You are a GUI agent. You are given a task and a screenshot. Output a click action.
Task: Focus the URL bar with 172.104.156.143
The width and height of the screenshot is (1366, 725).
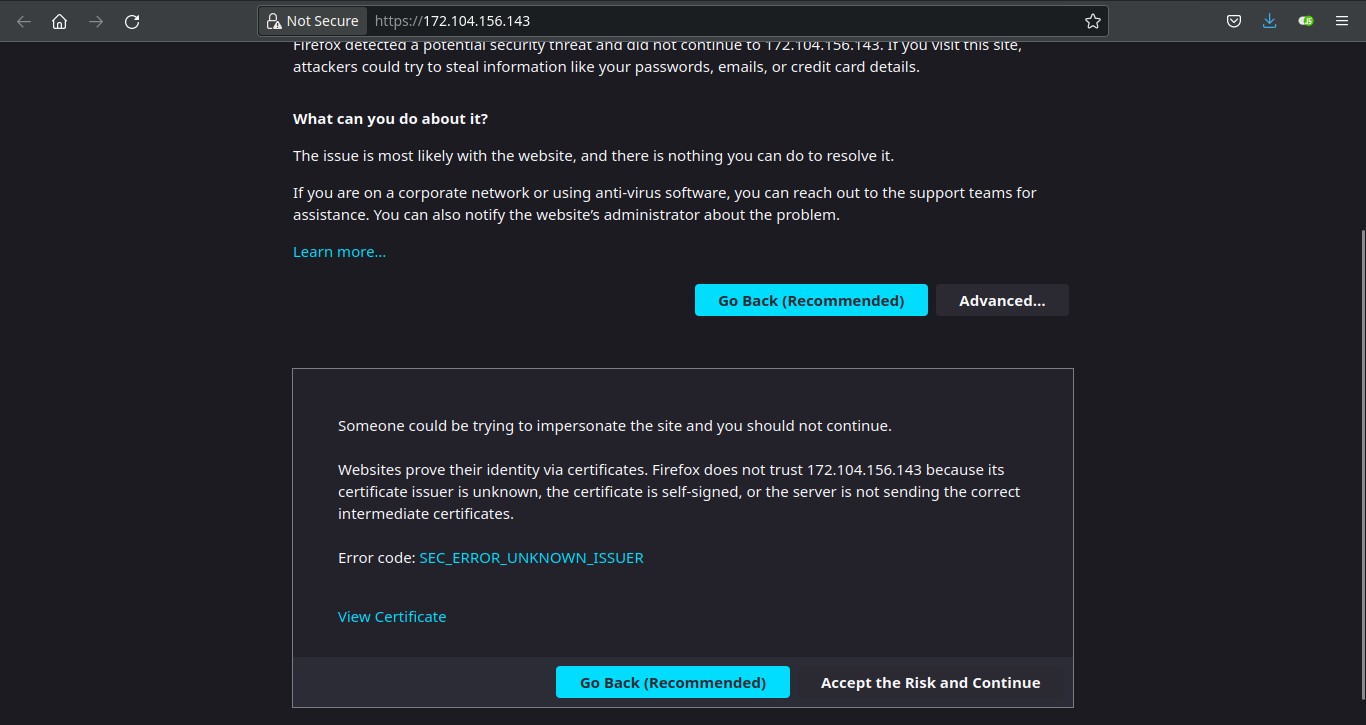[700, 21]
